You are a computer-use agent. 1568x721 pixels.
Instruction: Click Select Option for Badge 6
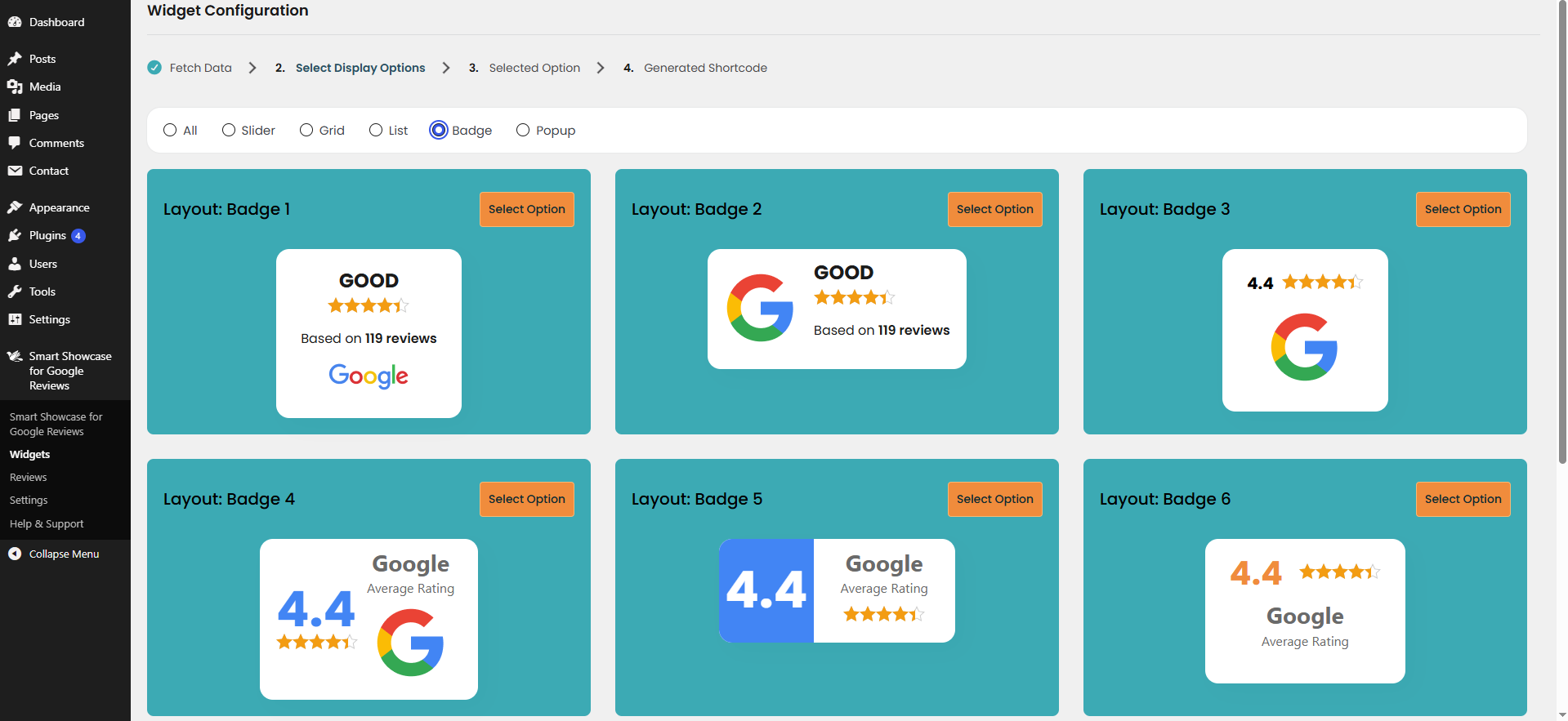[x=1463, y=499]
